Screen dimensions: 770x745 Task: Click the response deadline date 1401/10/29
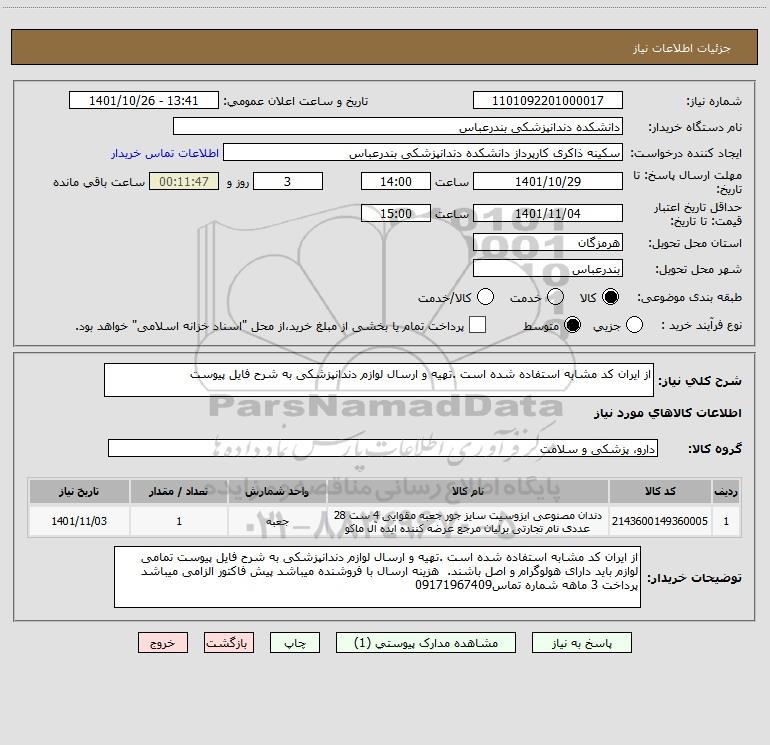point(548,182)
